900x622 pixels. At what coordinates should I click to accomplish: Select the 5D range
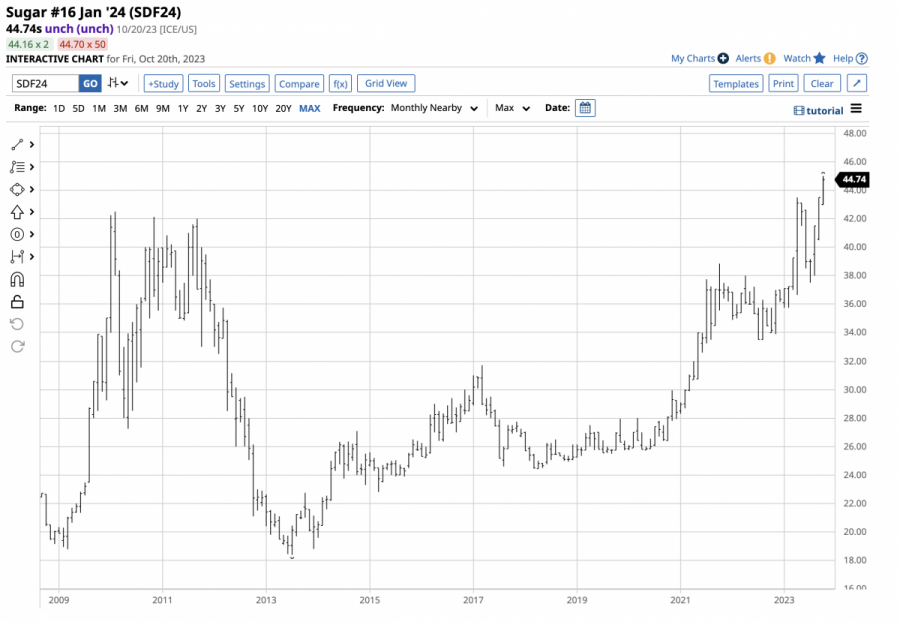click(x=79, y=108)
